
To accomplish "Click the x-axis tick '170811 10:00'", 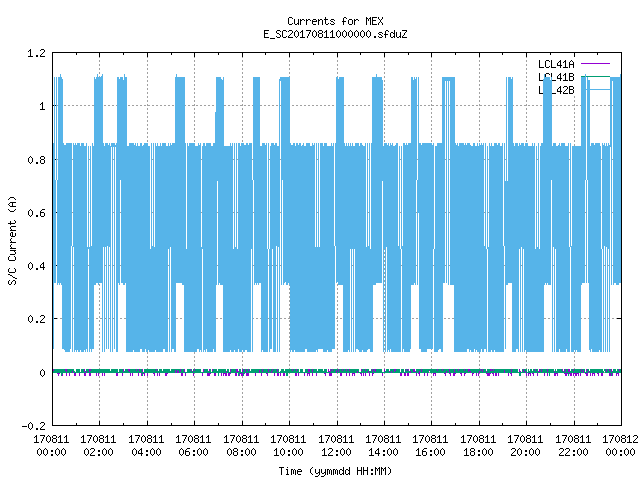I will 288,446.
